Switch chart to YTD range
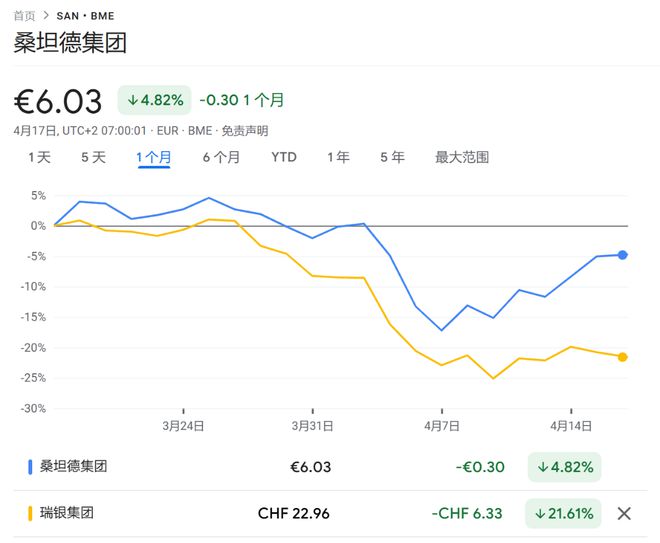660x543 pixels. (x=284, y=157)
